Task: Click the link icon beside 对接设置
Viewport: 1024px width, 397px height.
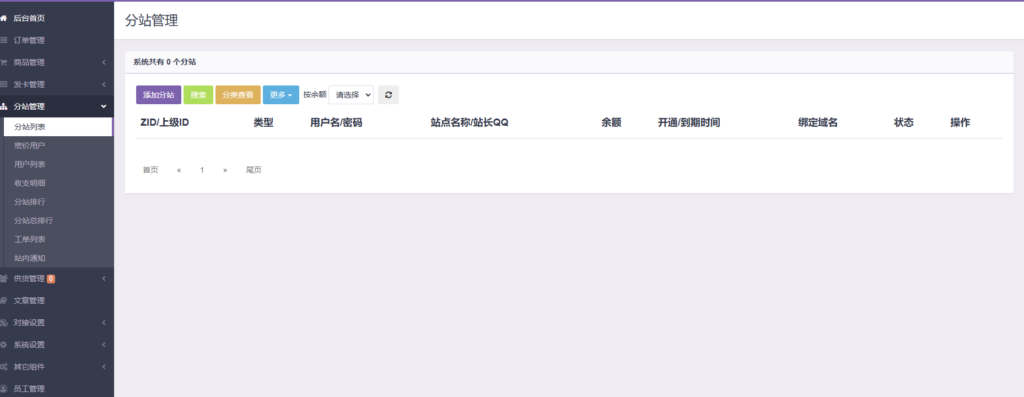Action: tap(3, 323)
